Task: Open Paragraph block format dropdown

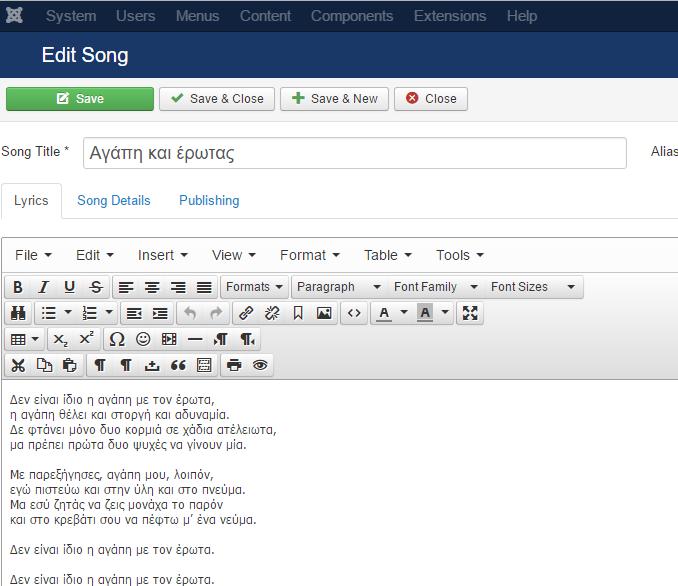Action: click(x=339, y=287)
